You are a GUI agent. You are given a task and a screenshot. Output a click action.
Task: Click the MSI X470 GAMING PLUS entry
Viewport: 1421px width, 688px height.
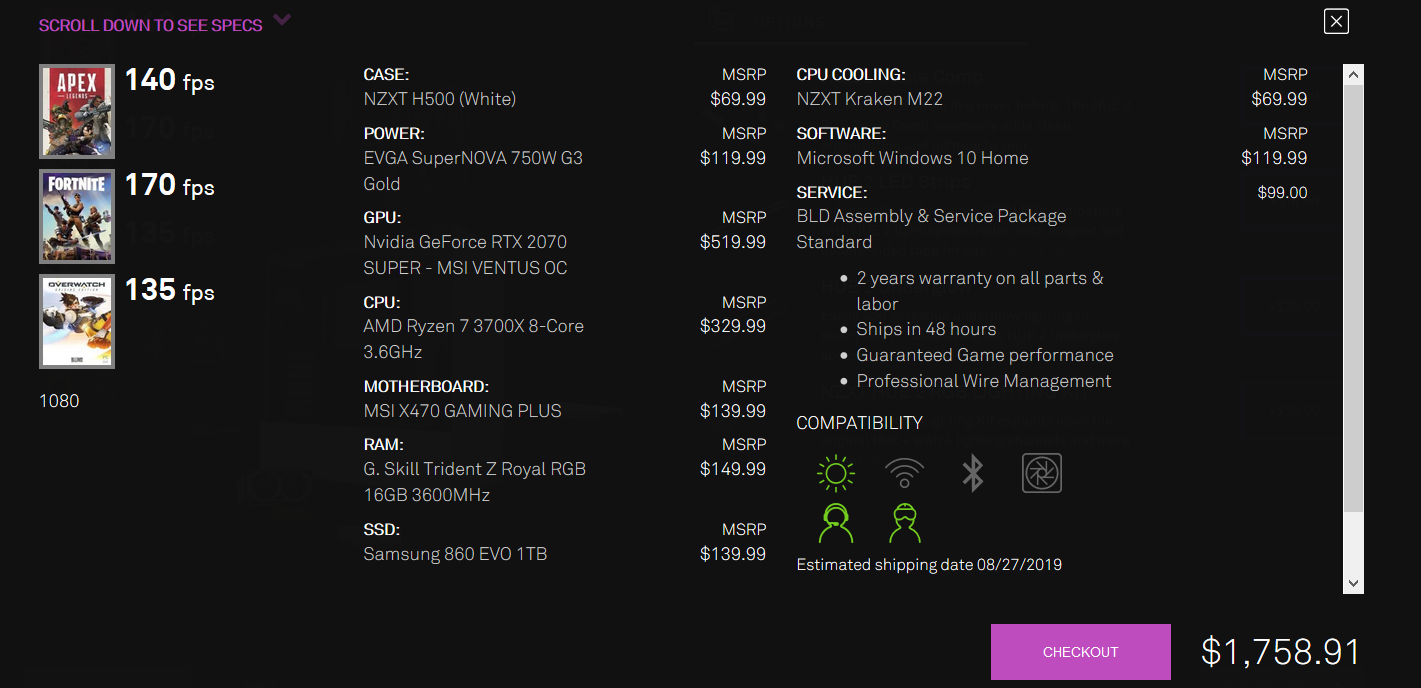(463, 411)
